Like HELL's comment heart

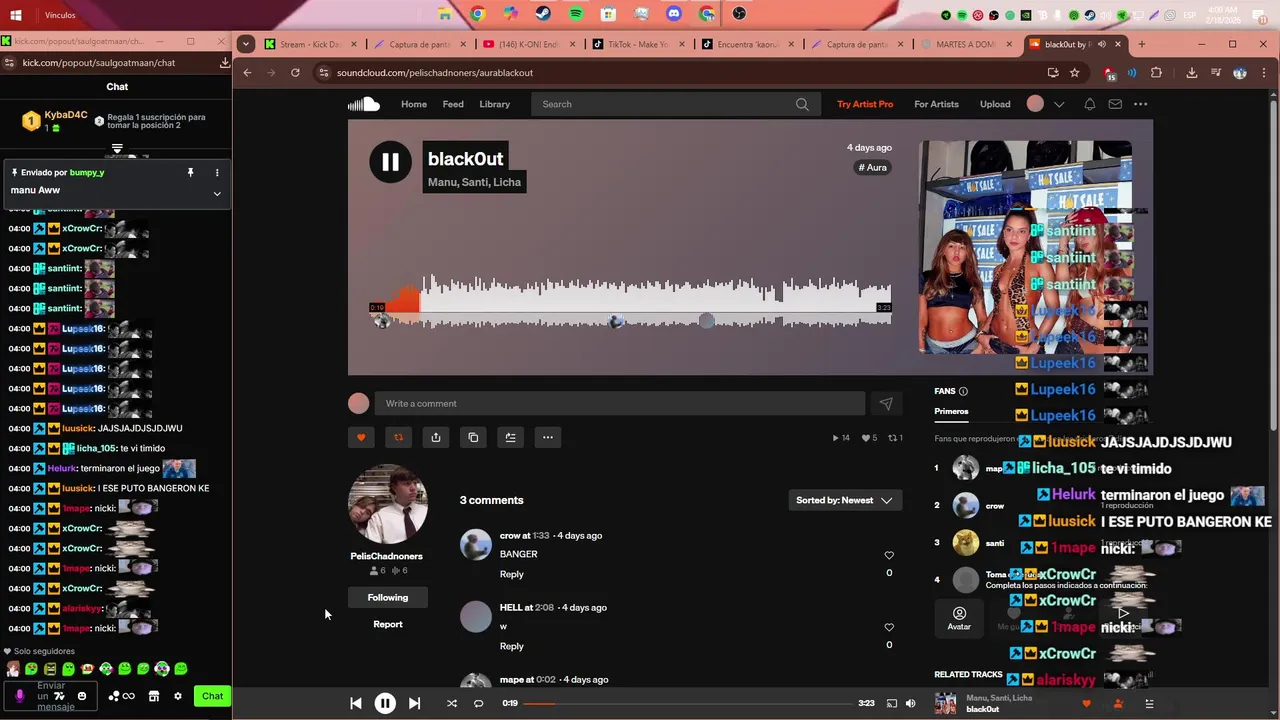[x=889, y=627]
